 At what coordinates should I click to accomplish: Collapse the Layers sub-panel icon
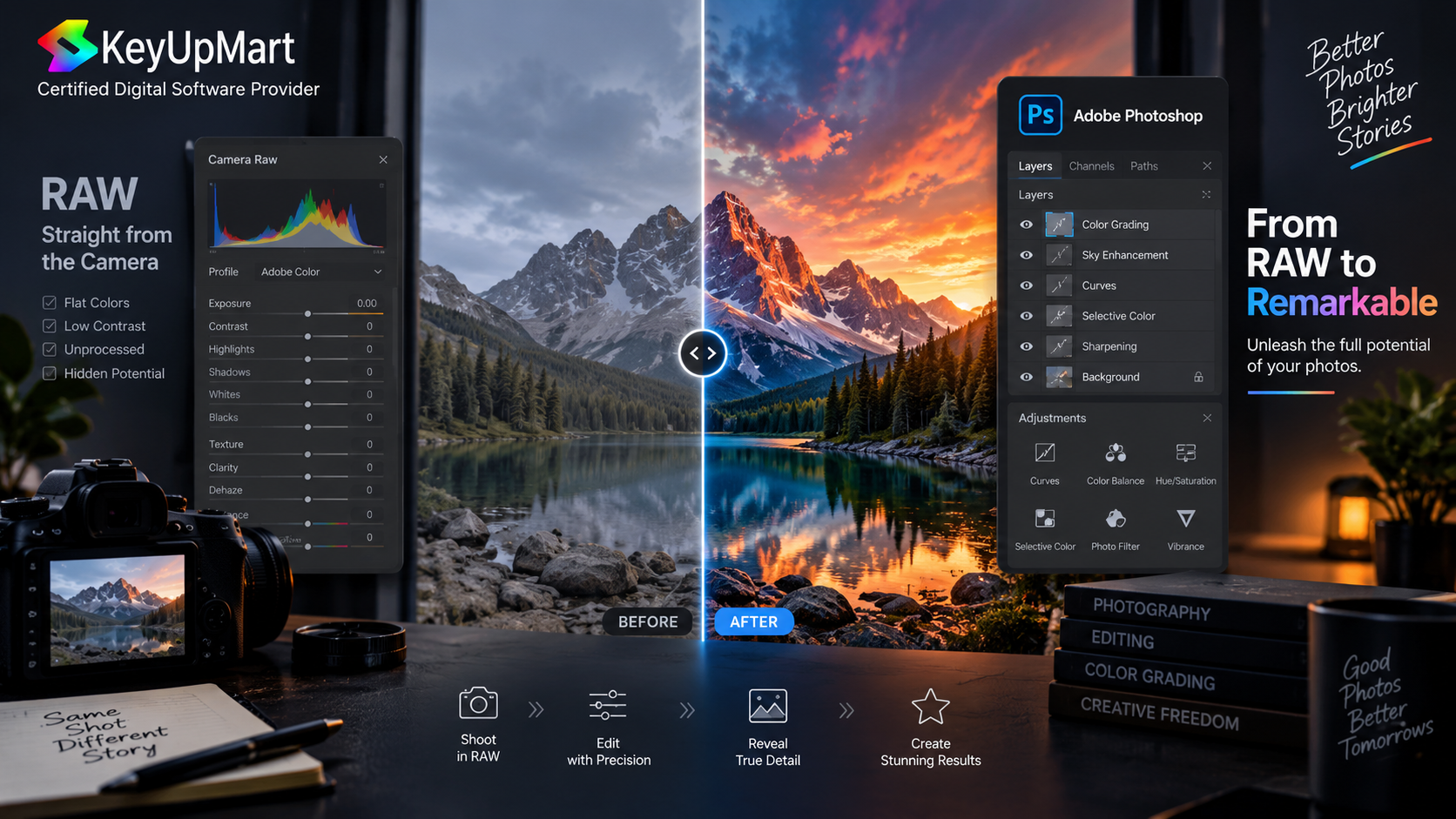click(1206, 194)
